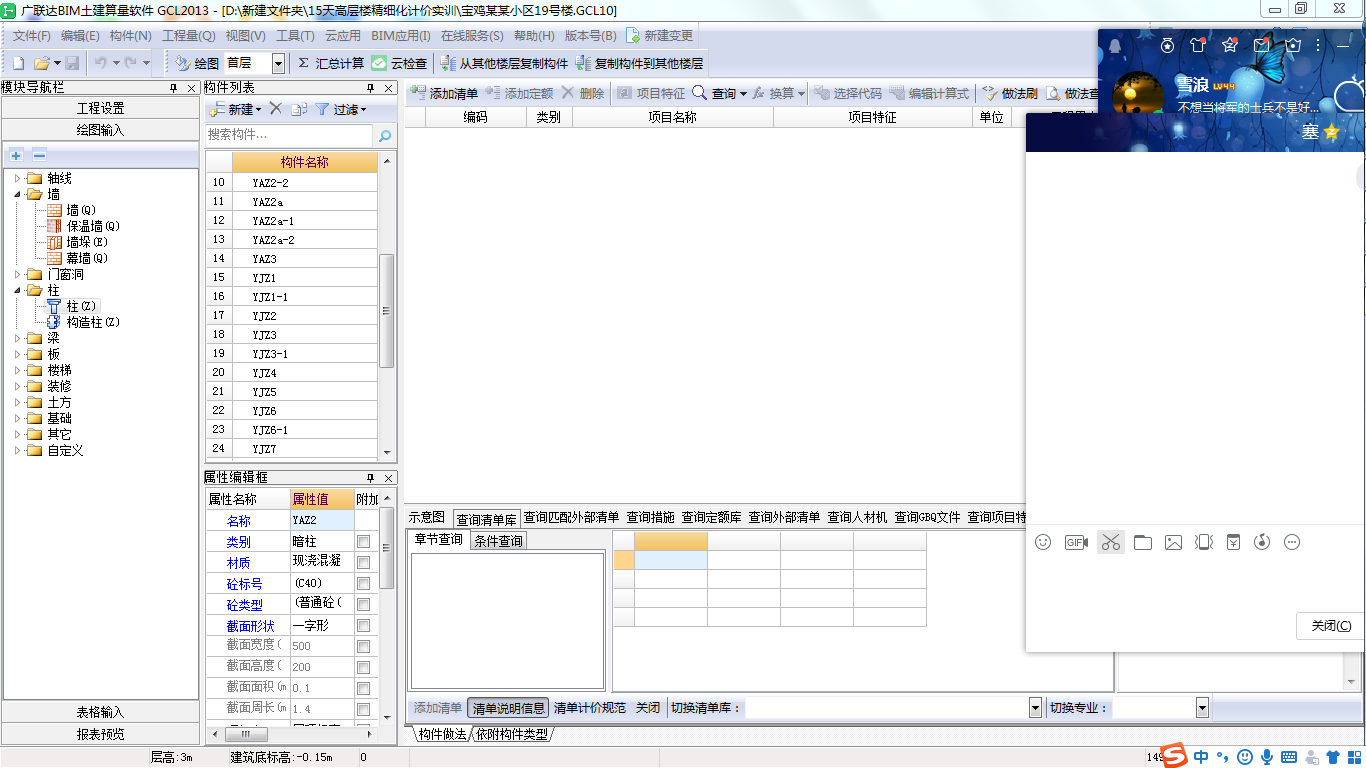1366x768 pixels.
Task: Expand the 门窗洞 tree node
Action: [x=17, y=274]
